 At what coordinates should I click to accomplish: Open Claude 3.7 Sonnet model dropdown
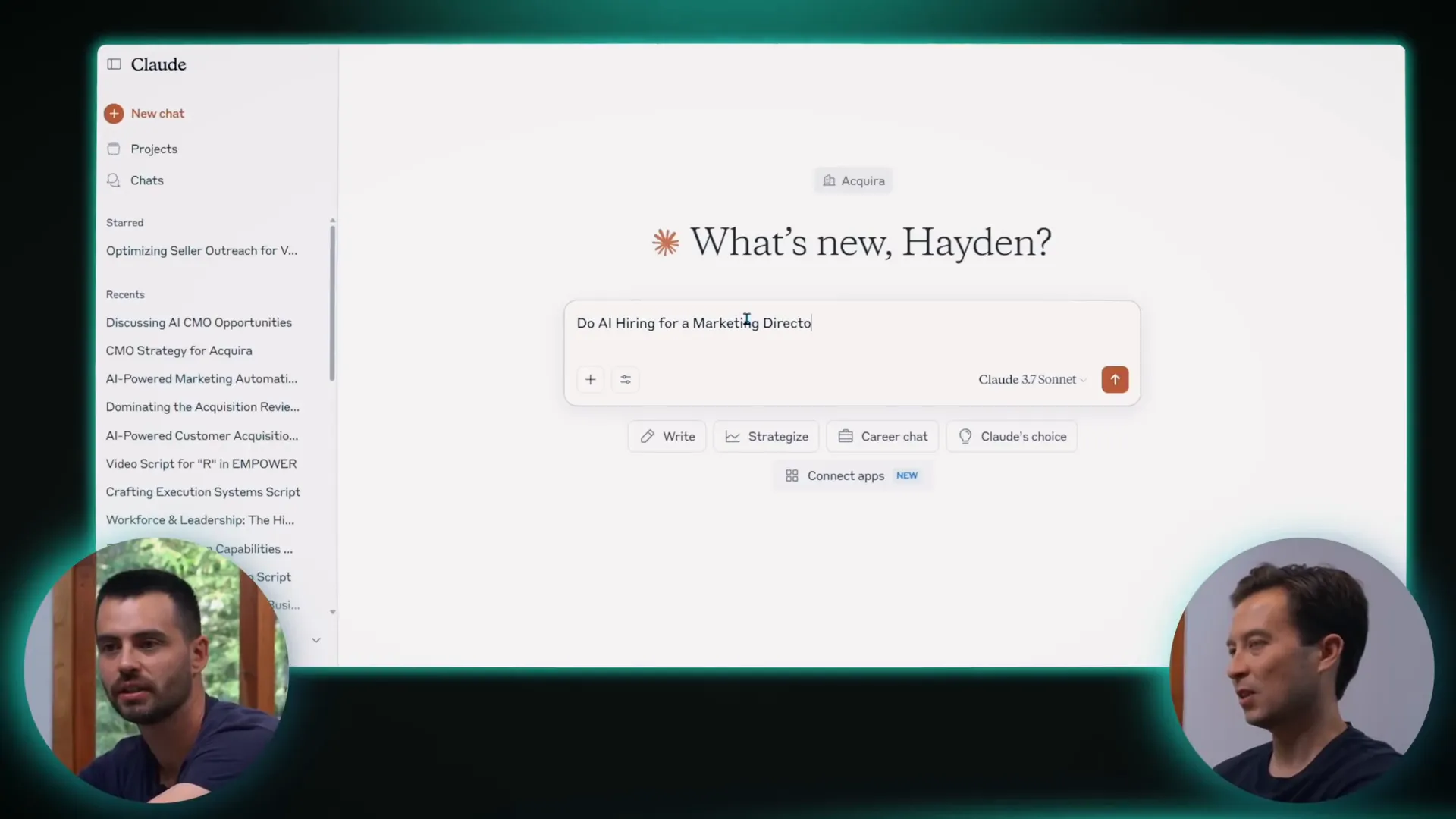1031,379
